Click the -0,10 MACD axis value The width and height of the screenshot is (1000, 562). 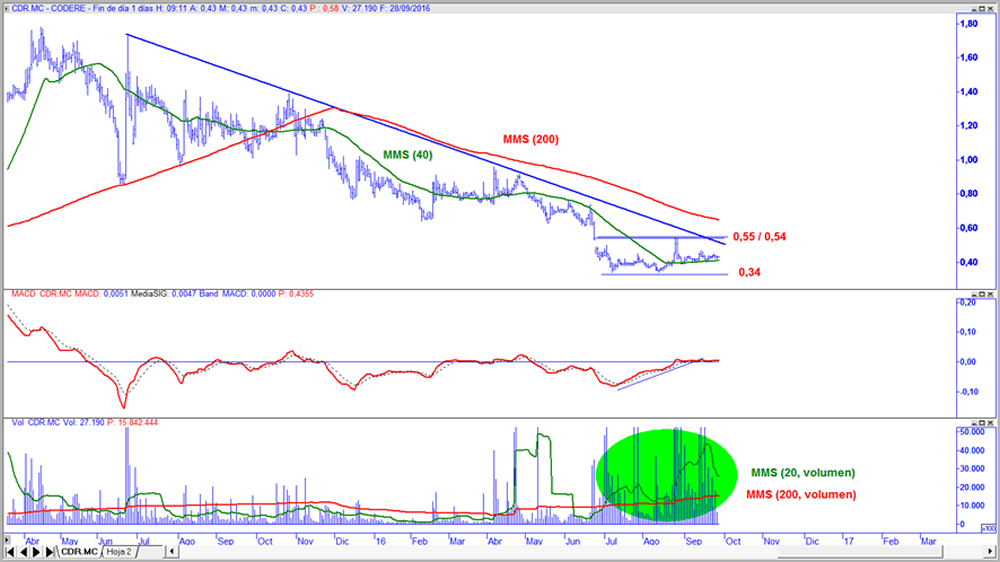pos(967,392)
